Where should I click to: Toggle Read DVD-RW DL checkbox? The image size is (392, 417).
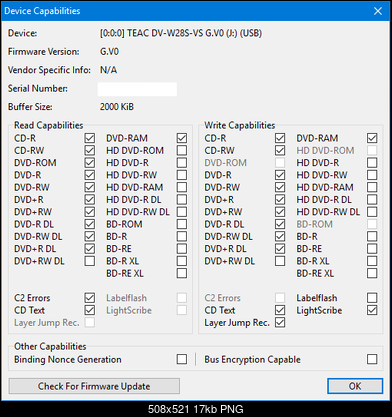pyautogui.click(x=90, y=236)
